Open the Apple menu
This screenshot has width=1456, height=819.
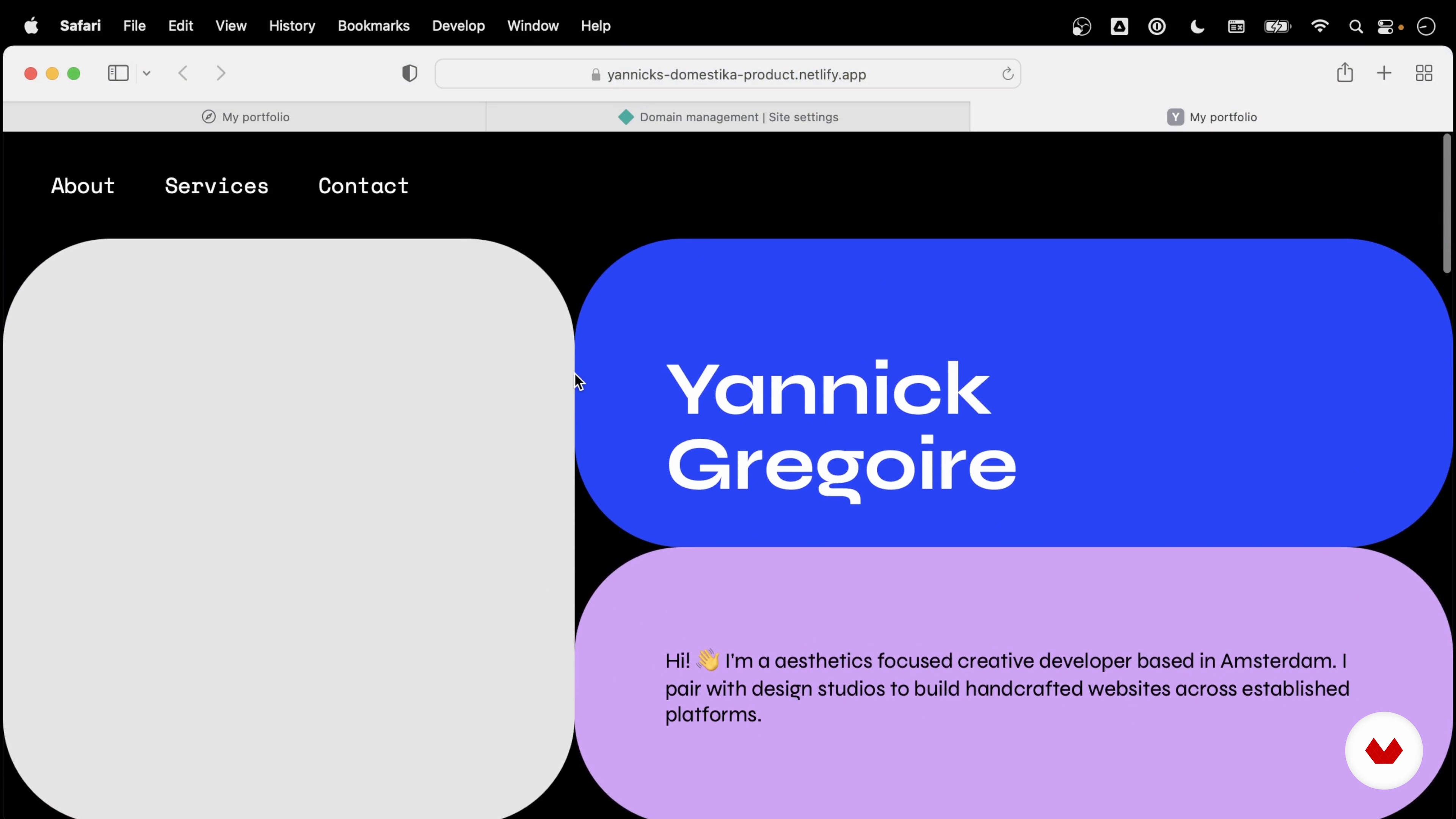(31, 26)
